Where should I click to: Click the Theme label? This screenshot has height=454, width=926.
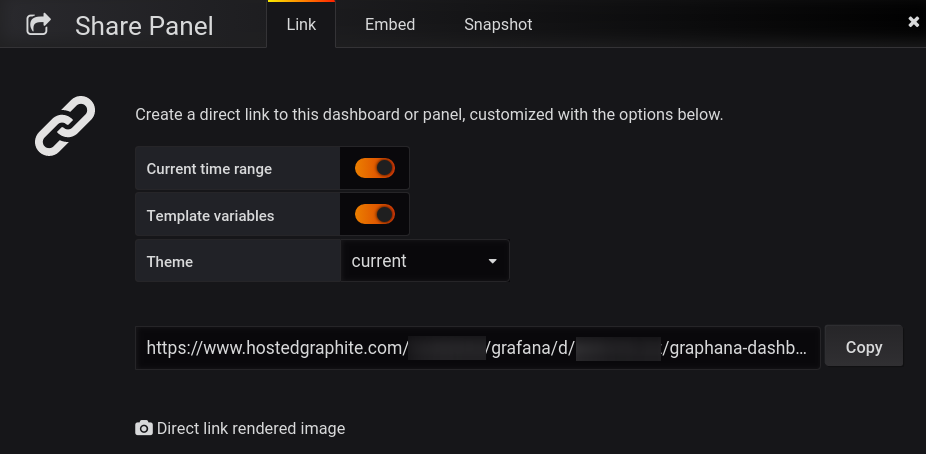coord(169,262)
